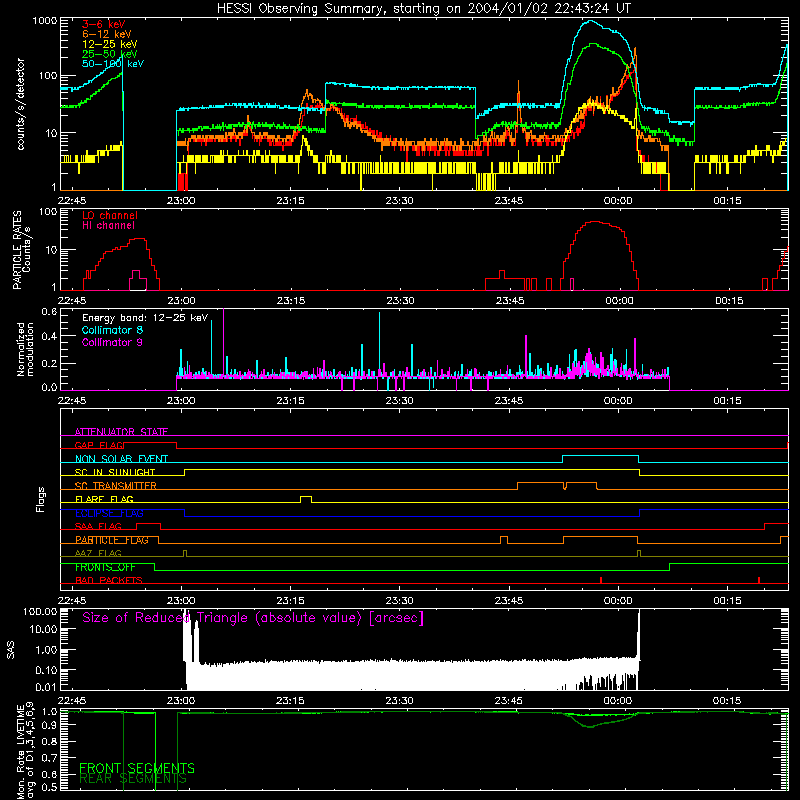Click the 100.00 tick on SAS axis
The height and width of the screenshot is (800, 800).
pos(40,611)
